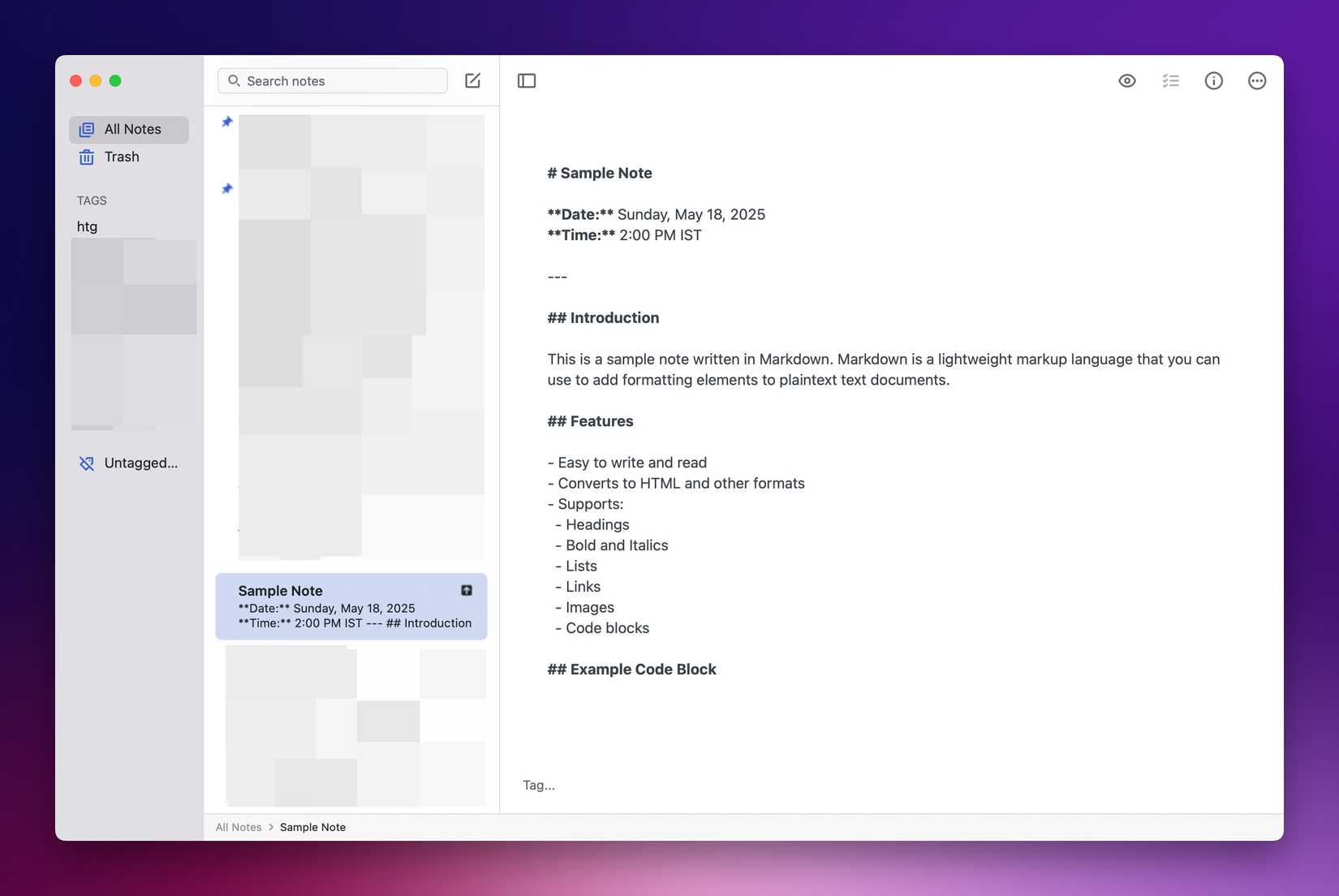Screen dimensions: 1339x896
Task: Create a new note with the compose icon
Action: coord(472,80)
